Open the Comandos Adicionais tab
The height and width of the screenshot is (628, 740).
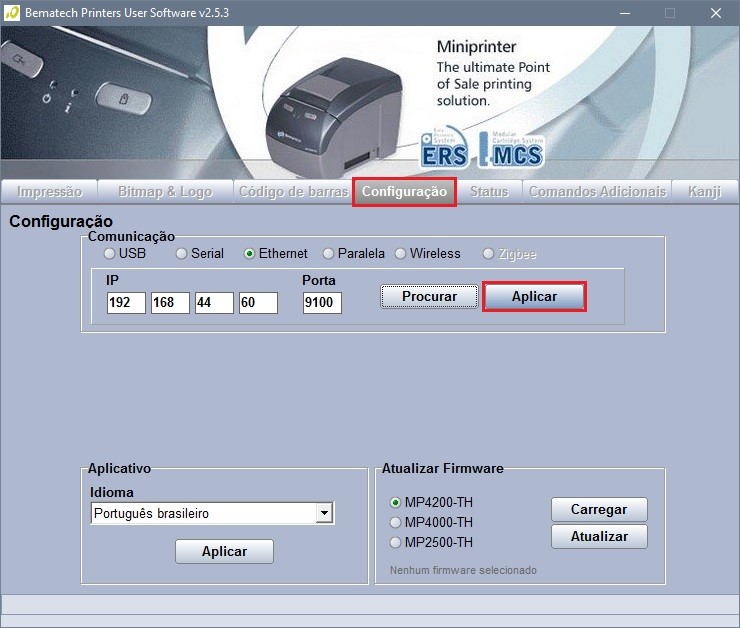coord(597,192)
